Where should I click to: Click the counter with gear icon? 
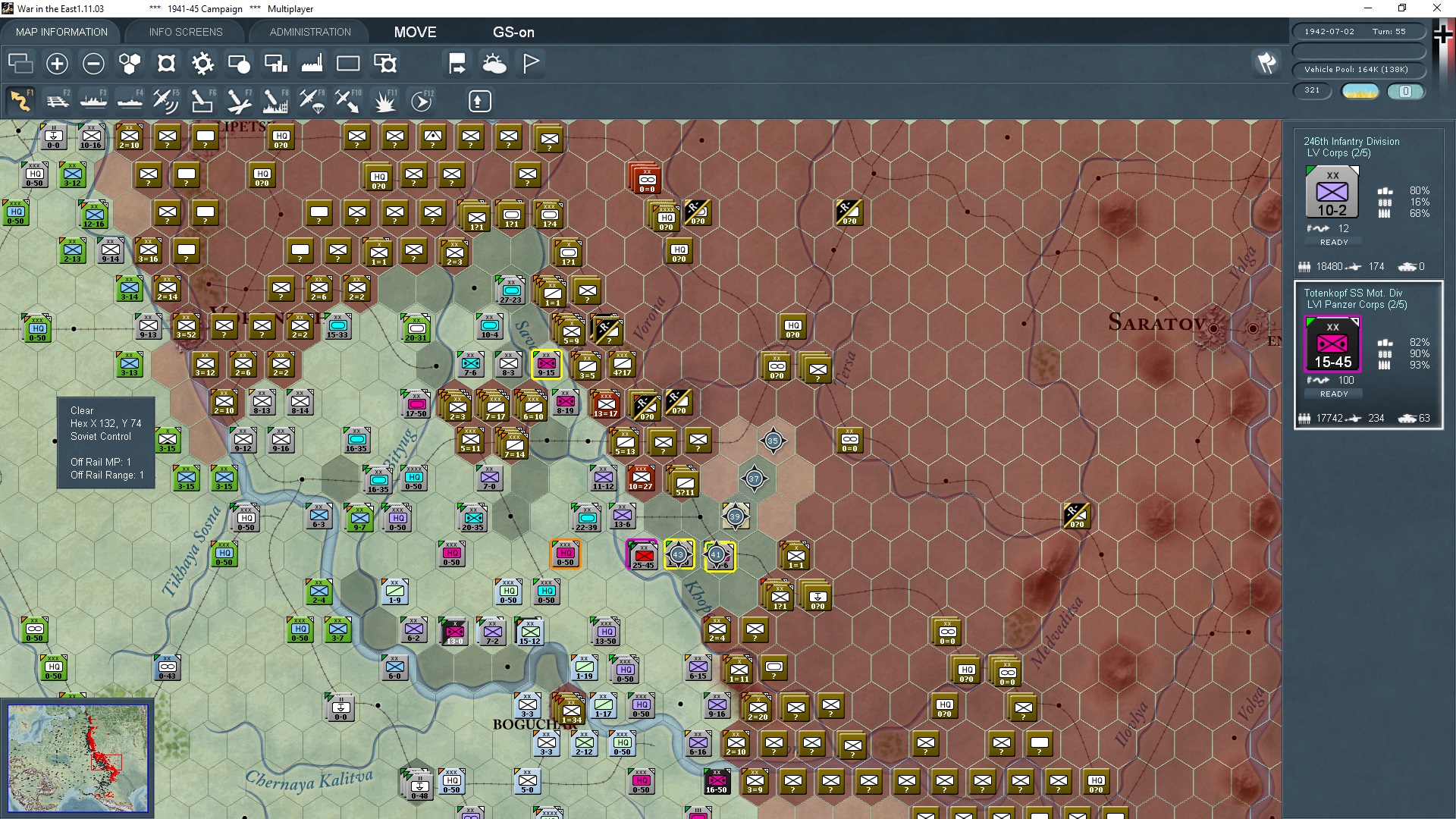pyautogui.click(x=385, y=64)
